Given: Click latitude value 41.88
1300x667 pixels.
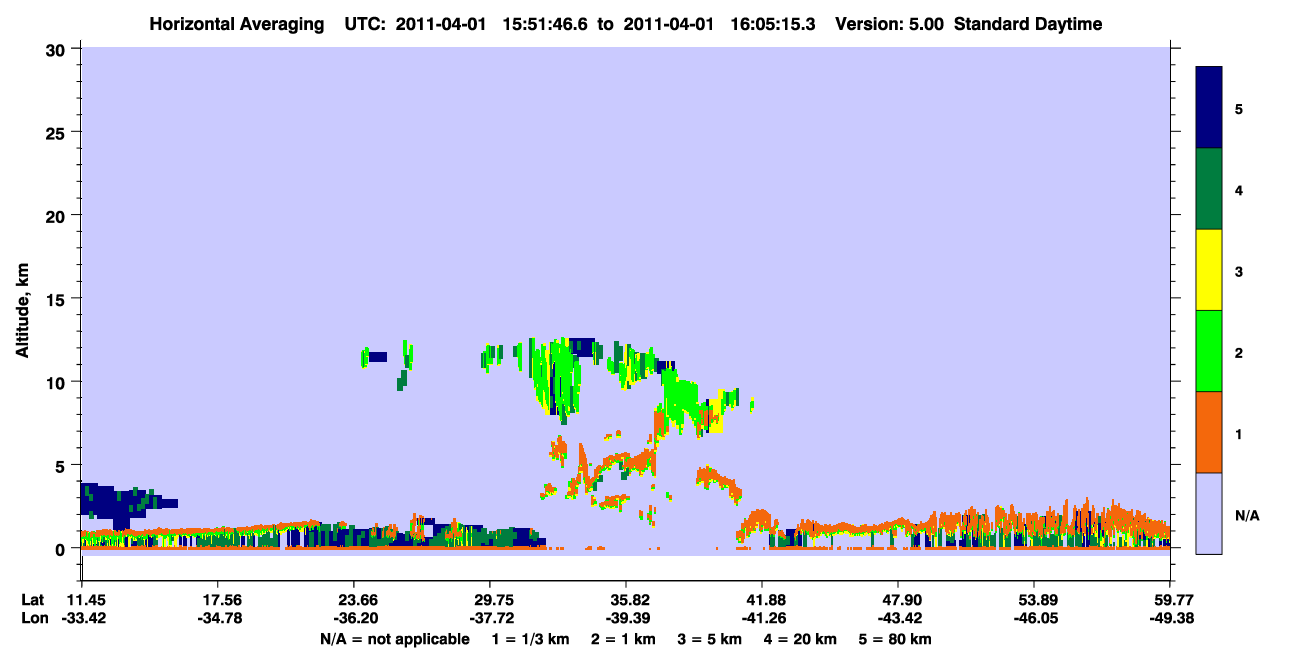Looking at the screenshot, I should coord(761,599).
